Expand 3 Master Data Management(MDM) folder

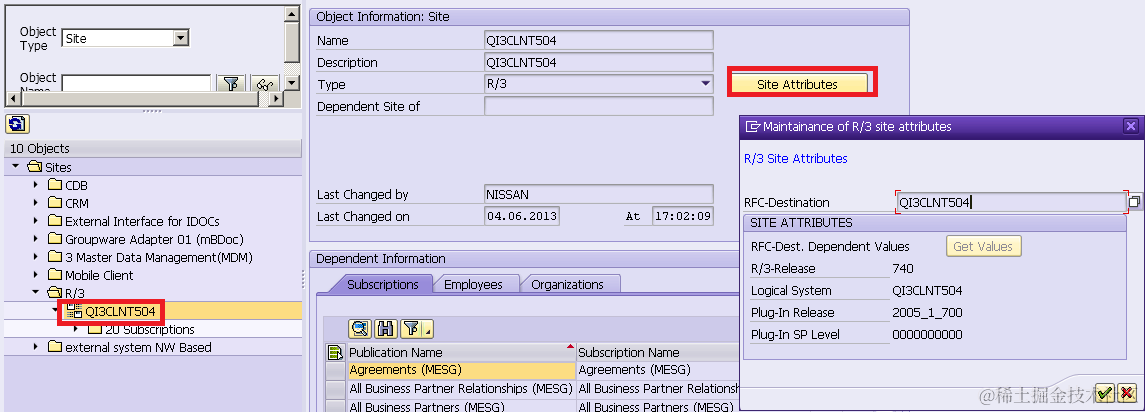click(x=35, y=257)
